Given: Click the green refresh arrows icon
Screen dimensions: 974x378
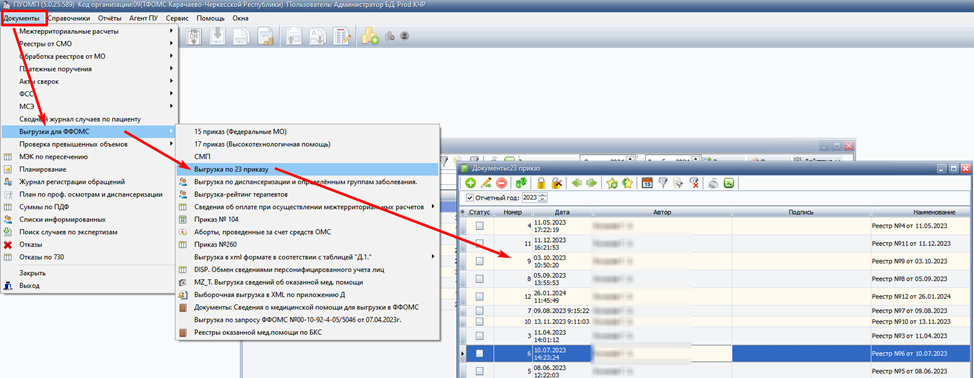Looking at the screenshot, I should coord(521,183).
